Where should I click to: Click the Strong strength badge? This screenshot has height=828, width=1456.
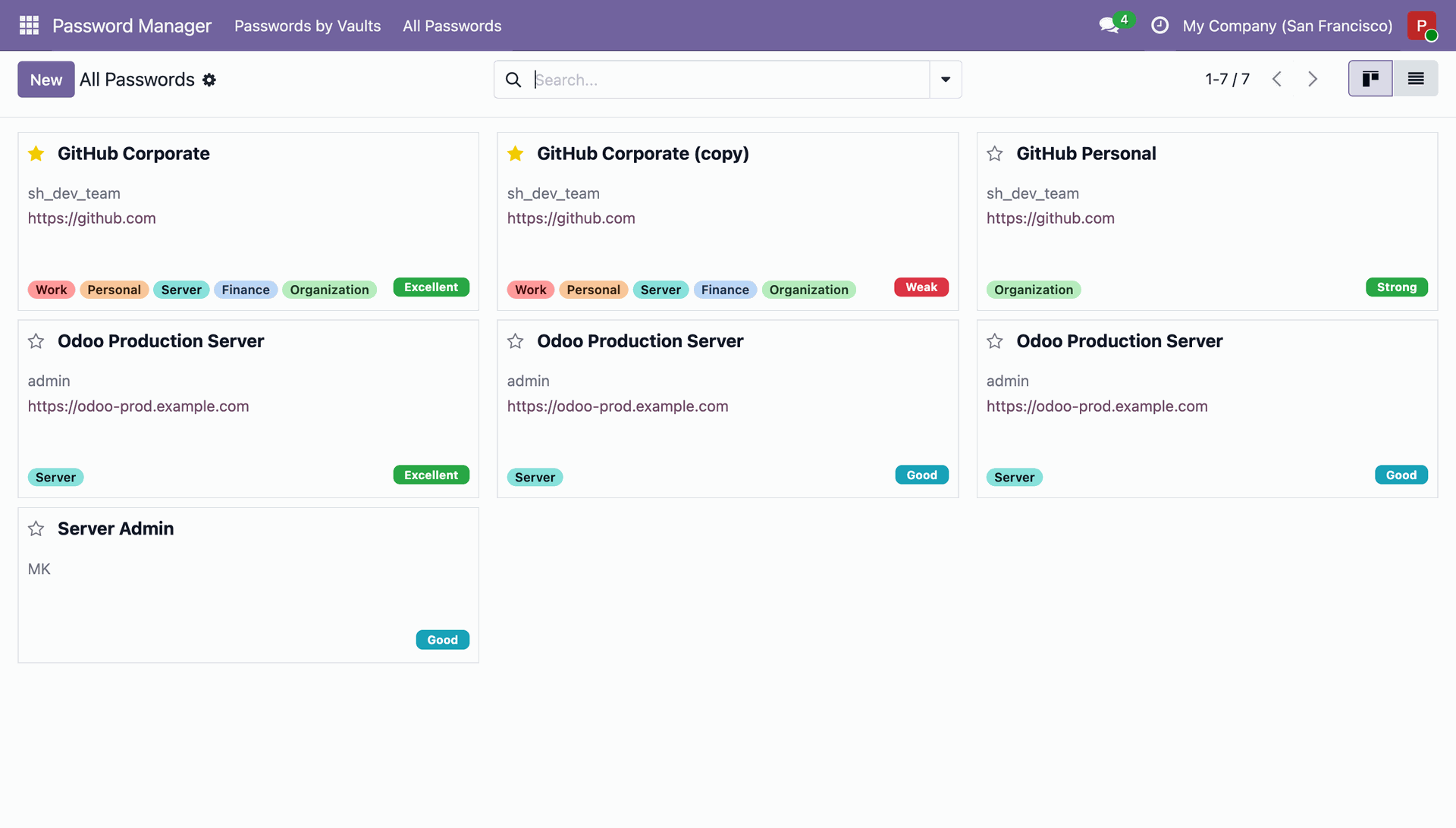(1397, 287)
